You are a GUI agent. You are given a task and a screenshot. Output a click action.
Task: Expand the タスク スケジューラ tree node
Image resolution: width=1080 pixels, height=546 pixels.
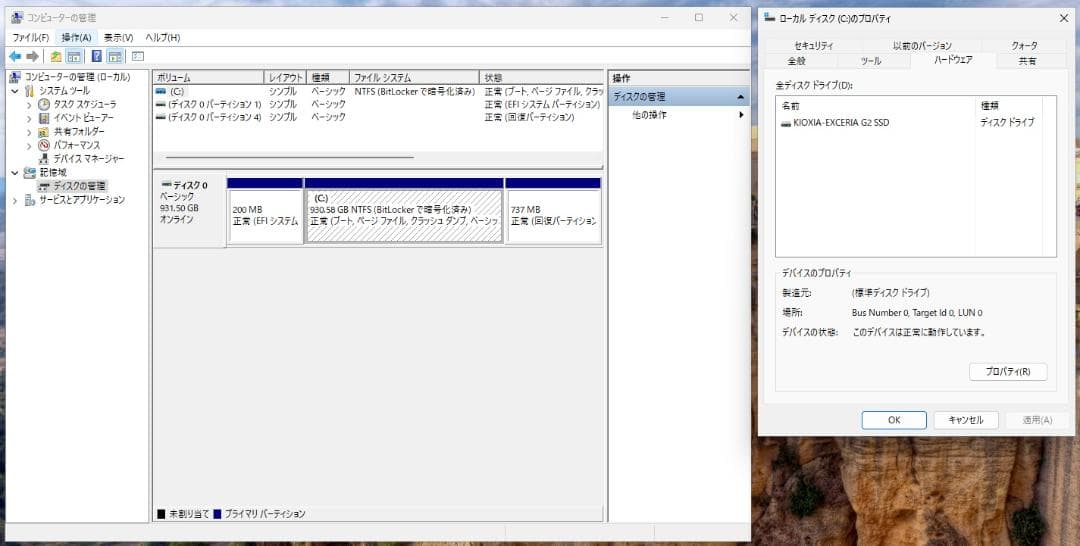pos(29,105)
